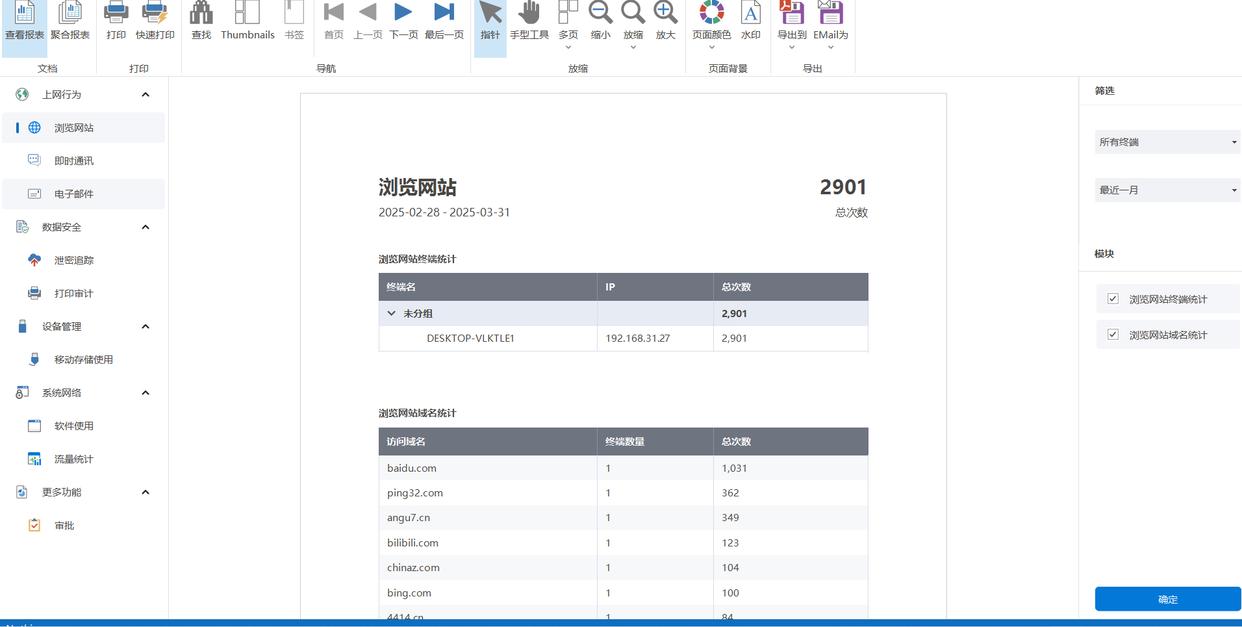
Task: Click chinaz.com domain row
Action: 623,568
